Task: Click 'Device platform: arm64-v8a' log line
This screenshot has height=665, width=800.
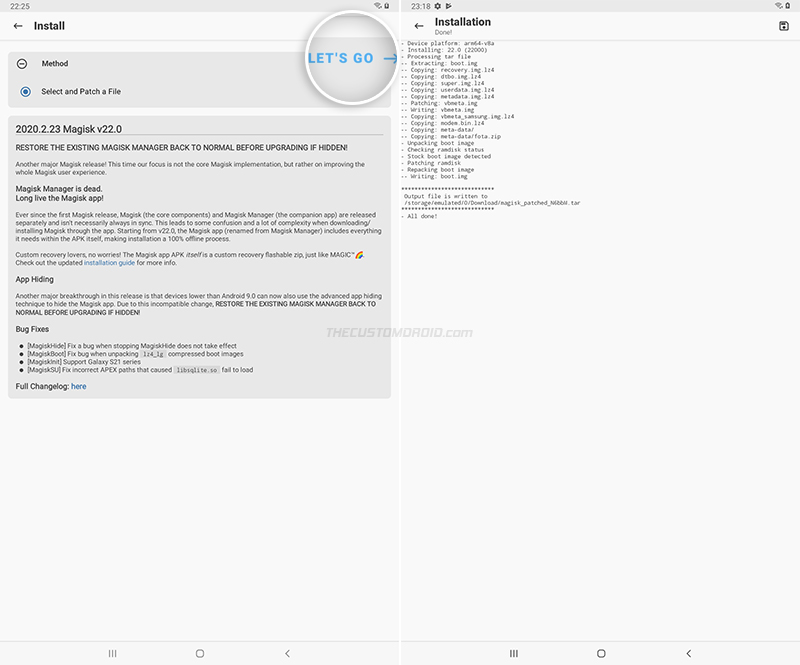Action: click(x=448, y=43)
